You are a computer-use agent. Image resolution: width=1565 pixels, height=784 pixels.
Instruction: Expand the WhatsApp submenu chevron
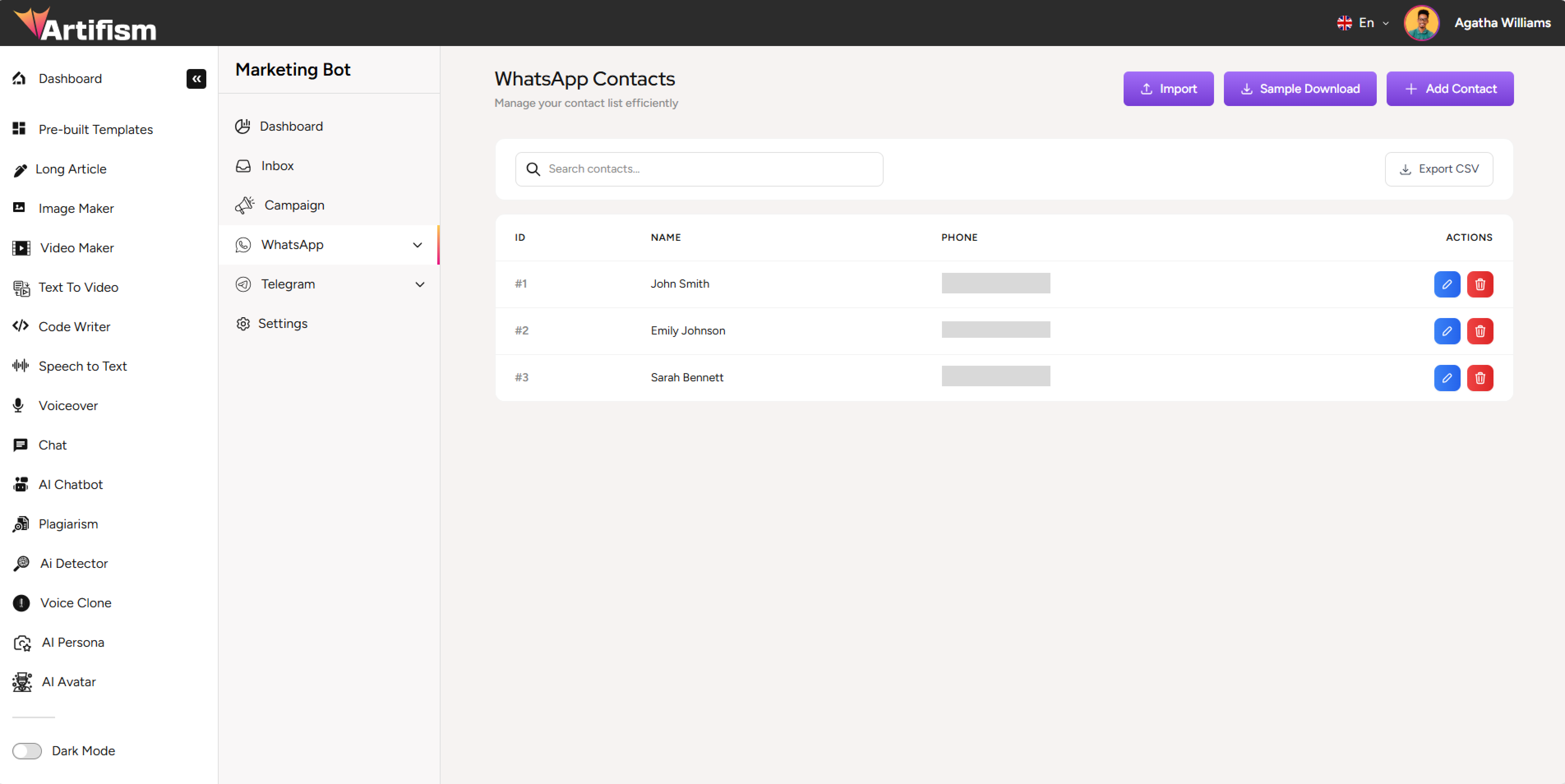[x=418, y=245]
